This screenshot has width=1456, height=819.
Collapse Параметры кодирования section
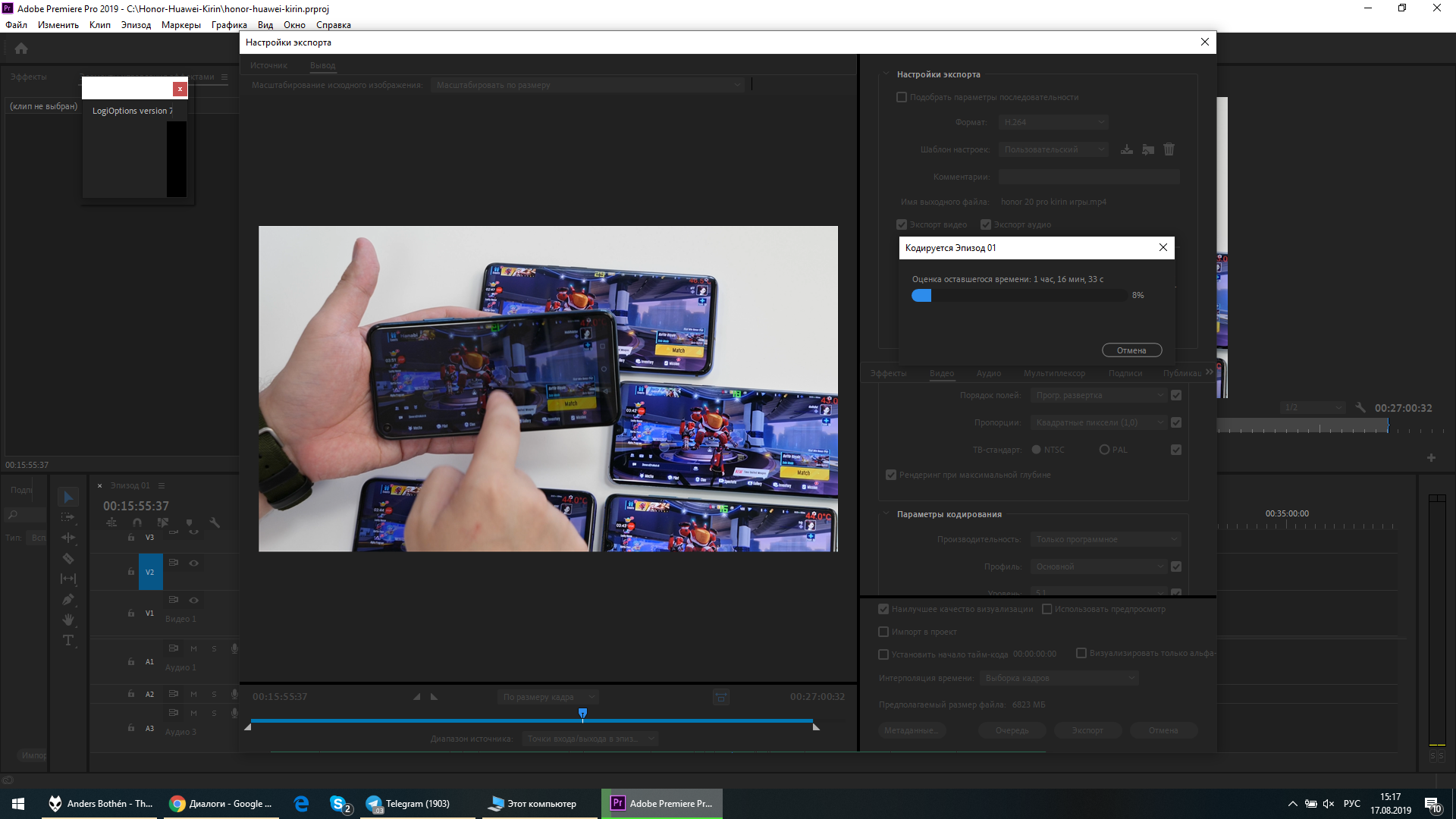pos(885,514)
